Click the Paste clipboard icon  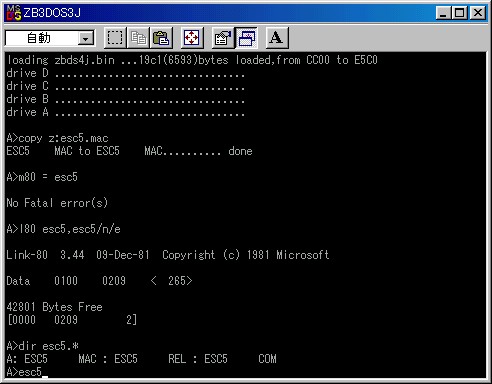pos(161,38)
